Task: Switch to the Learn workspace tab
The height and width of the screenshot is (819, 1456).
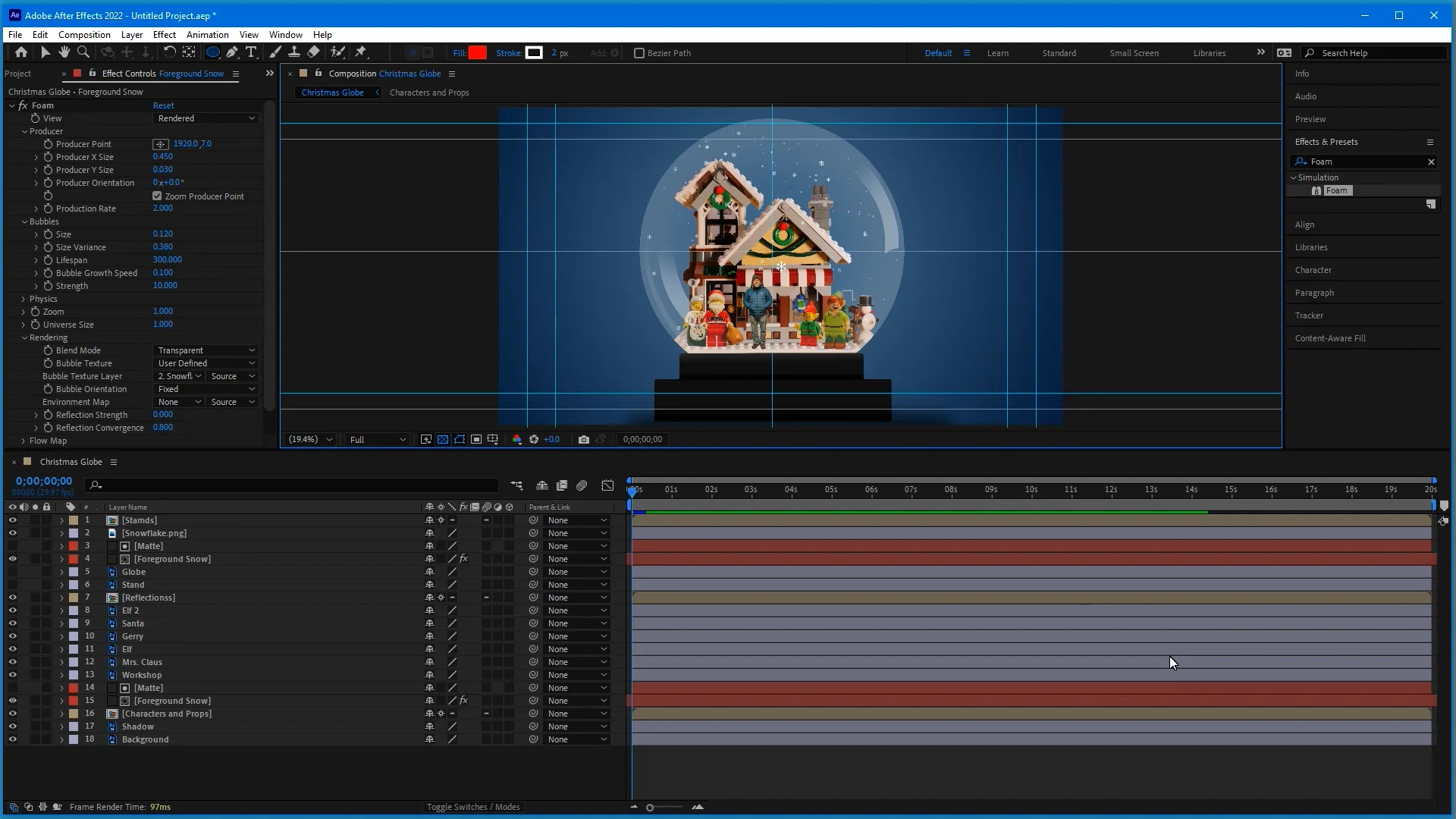Action: pos(997,53)
